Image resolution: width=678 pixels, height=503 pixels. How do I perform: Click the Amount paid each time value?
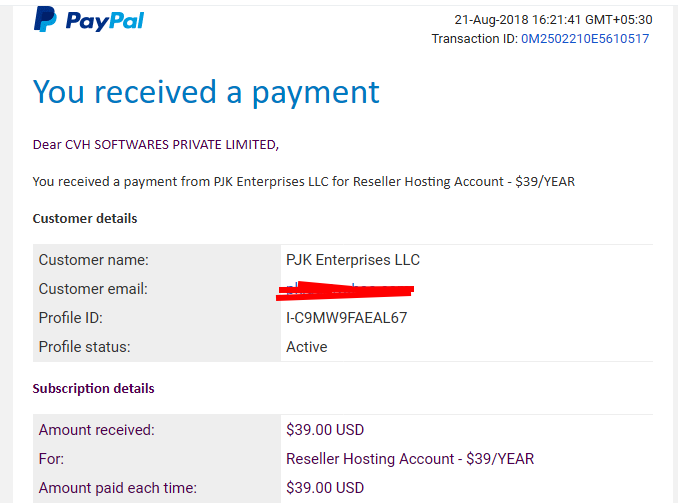coord(325,488)
